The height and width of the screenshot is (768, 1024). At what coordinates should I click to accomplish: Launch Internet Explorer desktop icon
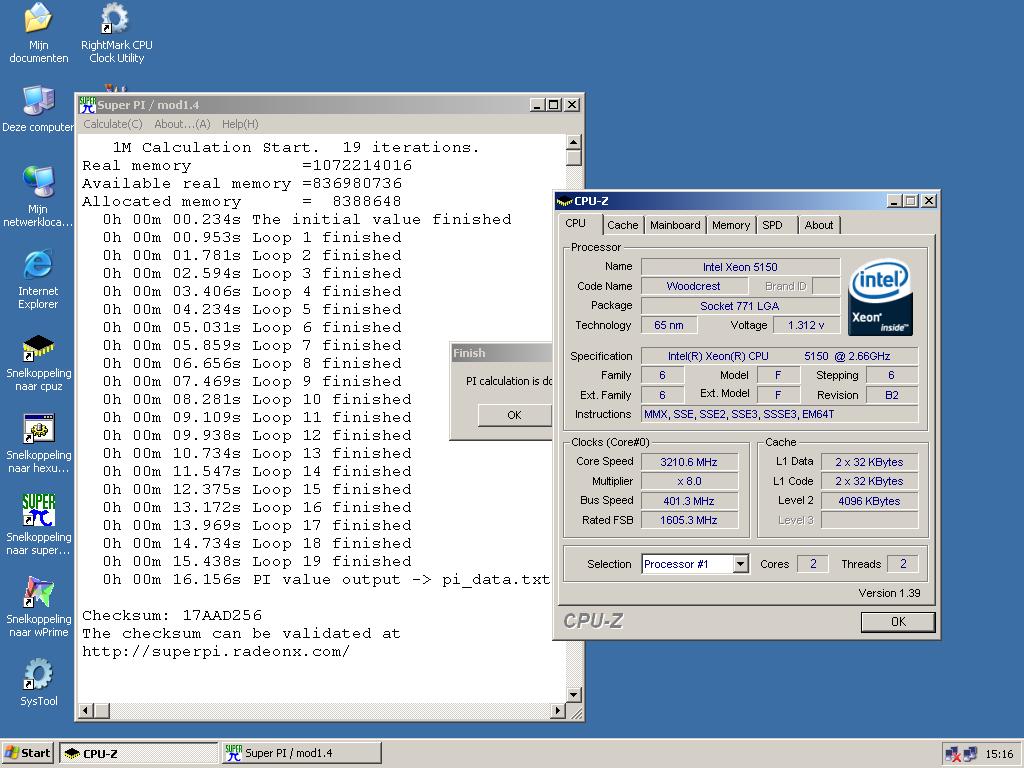[x=38, y=280]
